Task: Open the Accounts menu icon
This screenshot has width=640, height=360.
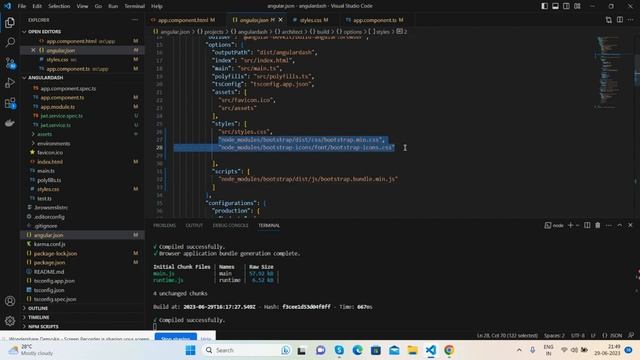Action: pos(10,301)
